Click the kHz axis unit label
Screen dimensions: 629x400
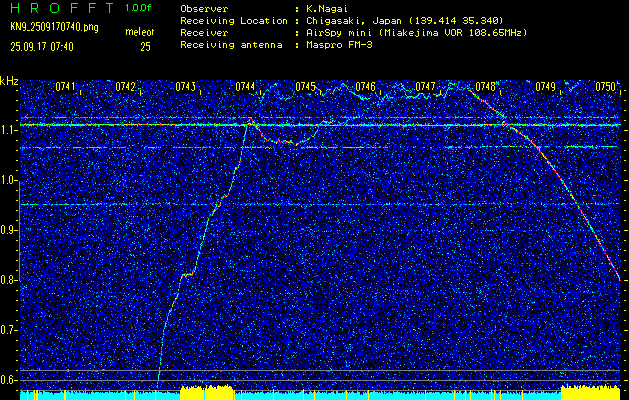[x=9, y=81]
